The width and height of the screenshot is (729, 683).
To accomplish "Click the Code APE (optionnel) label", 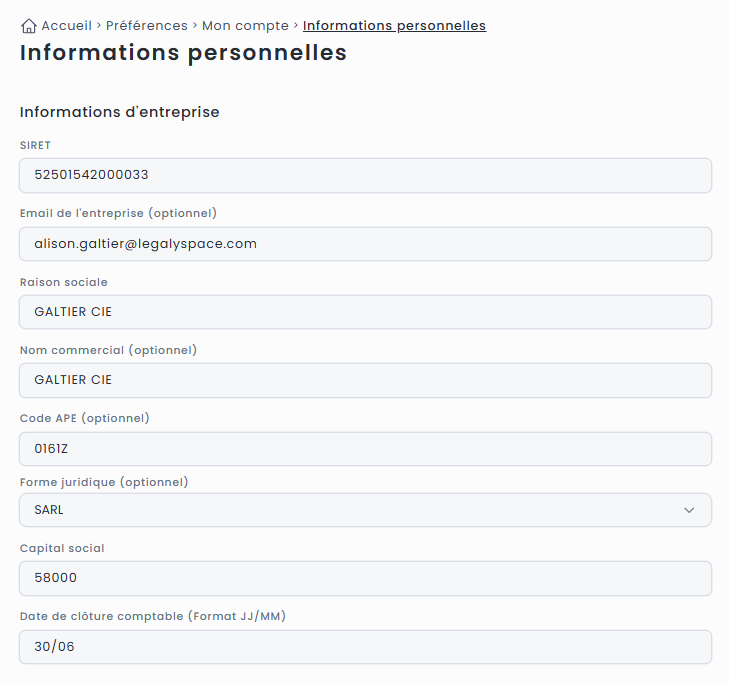I will (84, 418).
